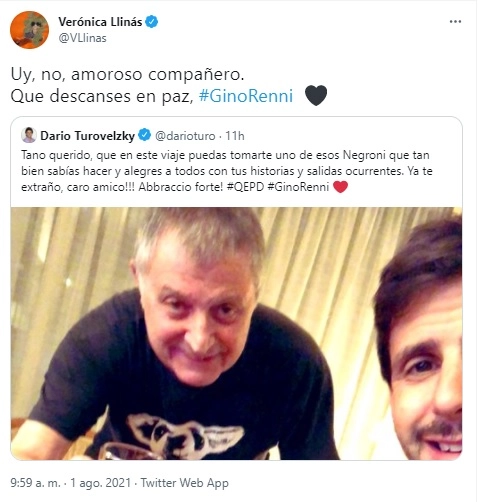
Task: Click the 1 ago. 2021 date
Action: coord(100,483)
